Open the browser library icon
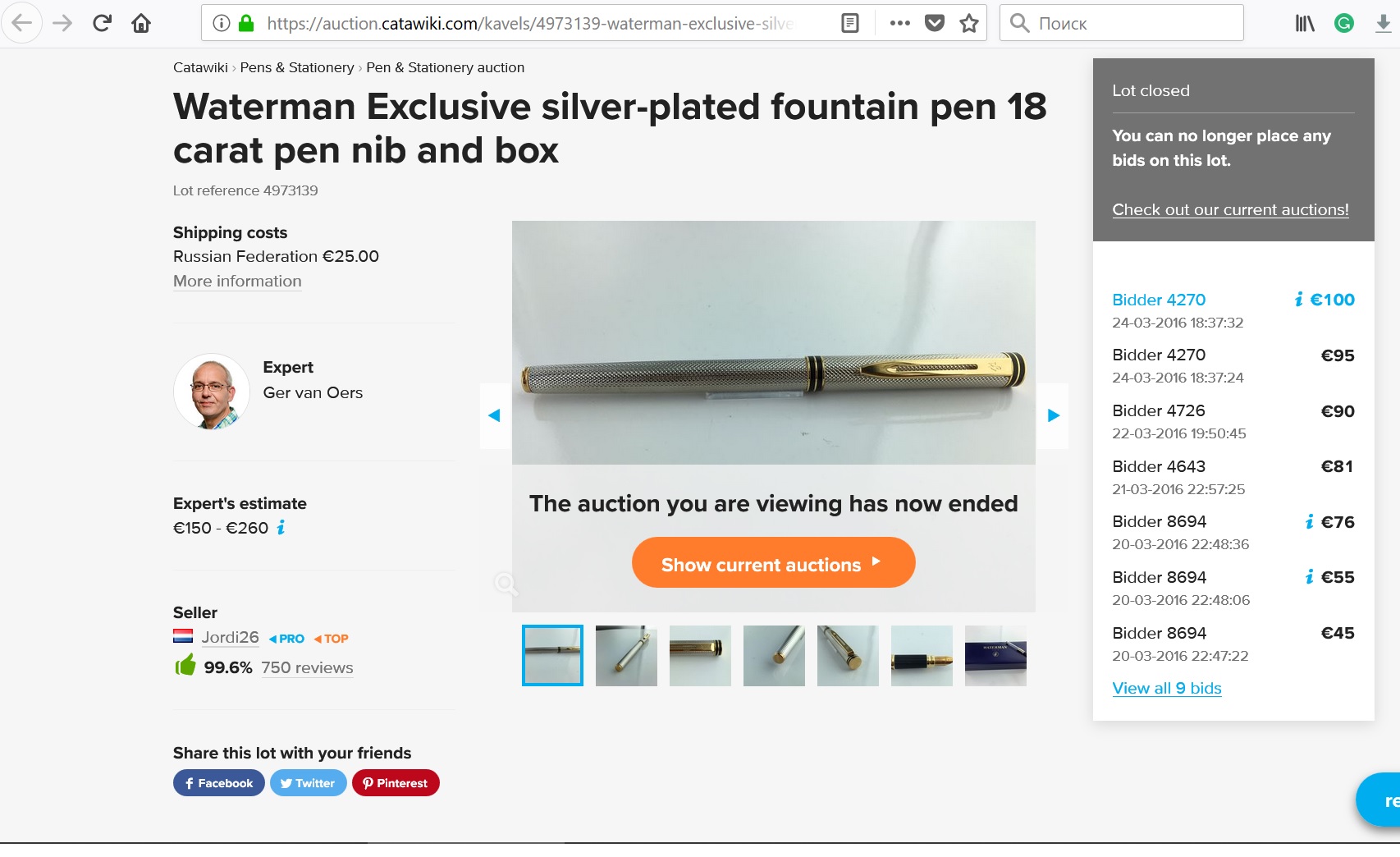Image resolution: width=1400 pixels, height=857 pixels. 1304,23
